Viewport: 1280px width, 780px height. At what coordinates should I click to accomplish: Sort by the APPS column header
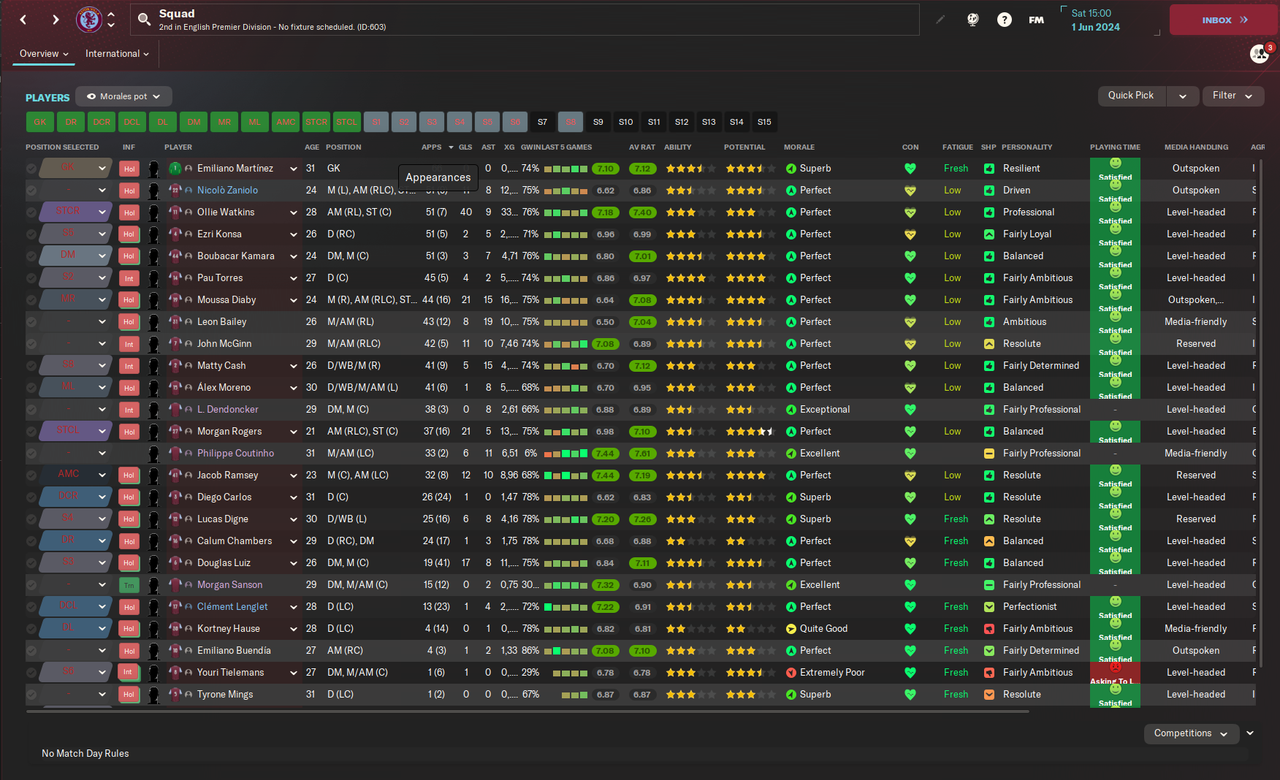[431, 147]
